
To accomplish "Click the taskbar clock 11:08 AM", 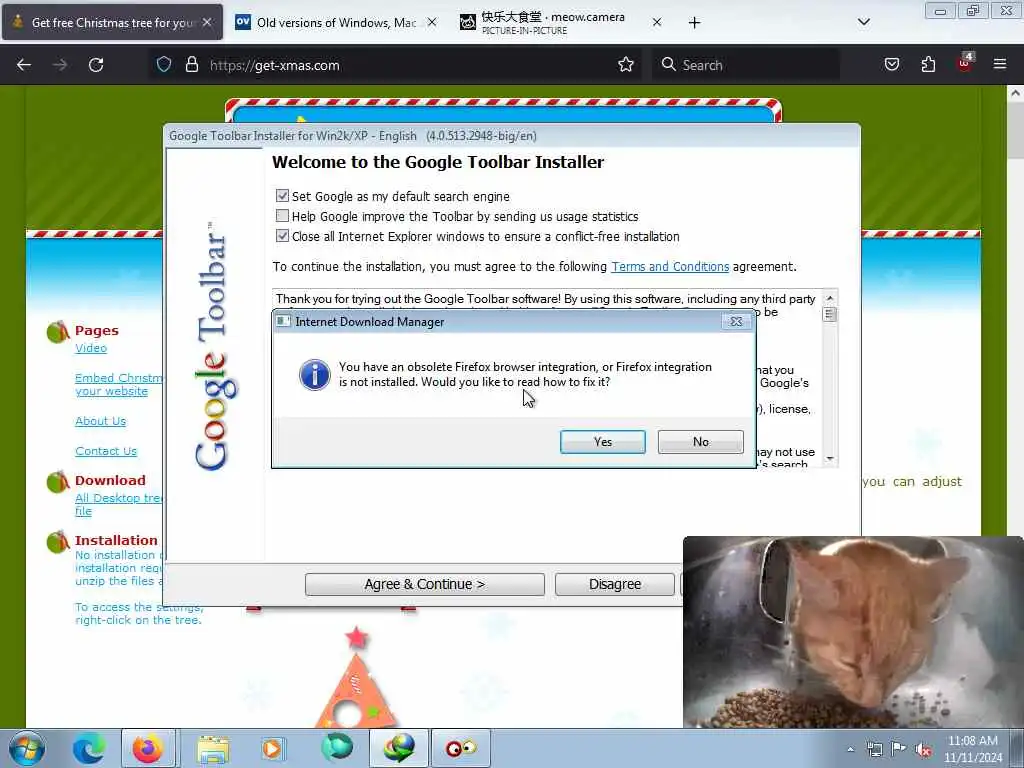I will click(x=972, y=748).
